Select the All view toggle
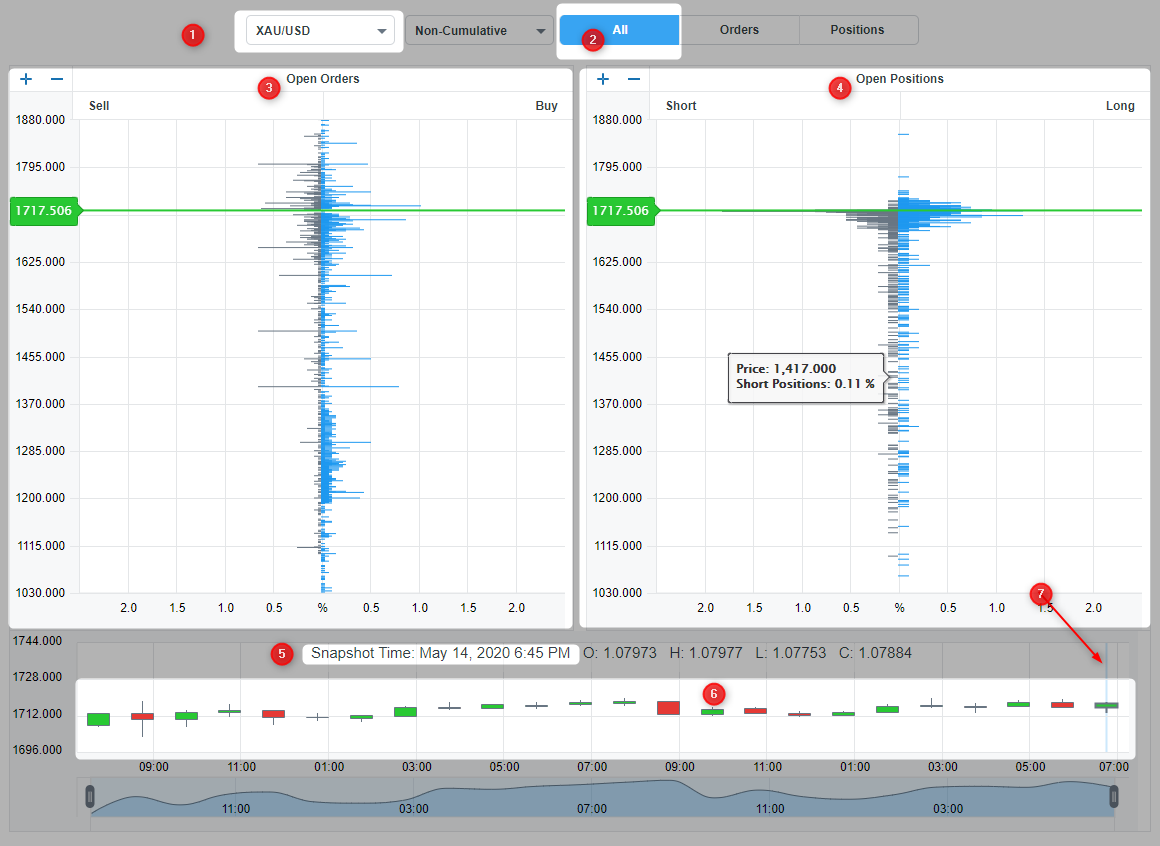The image size is (1160, 846). [619, 30]
